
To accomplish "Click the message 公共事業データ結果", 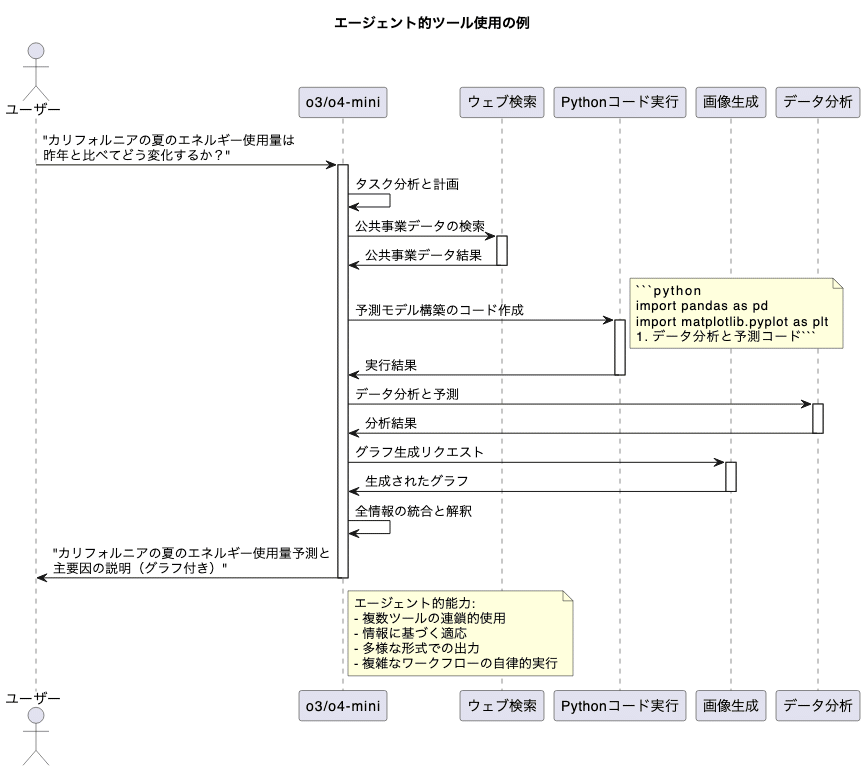I will pyautogui.click(x=423, y=255).
